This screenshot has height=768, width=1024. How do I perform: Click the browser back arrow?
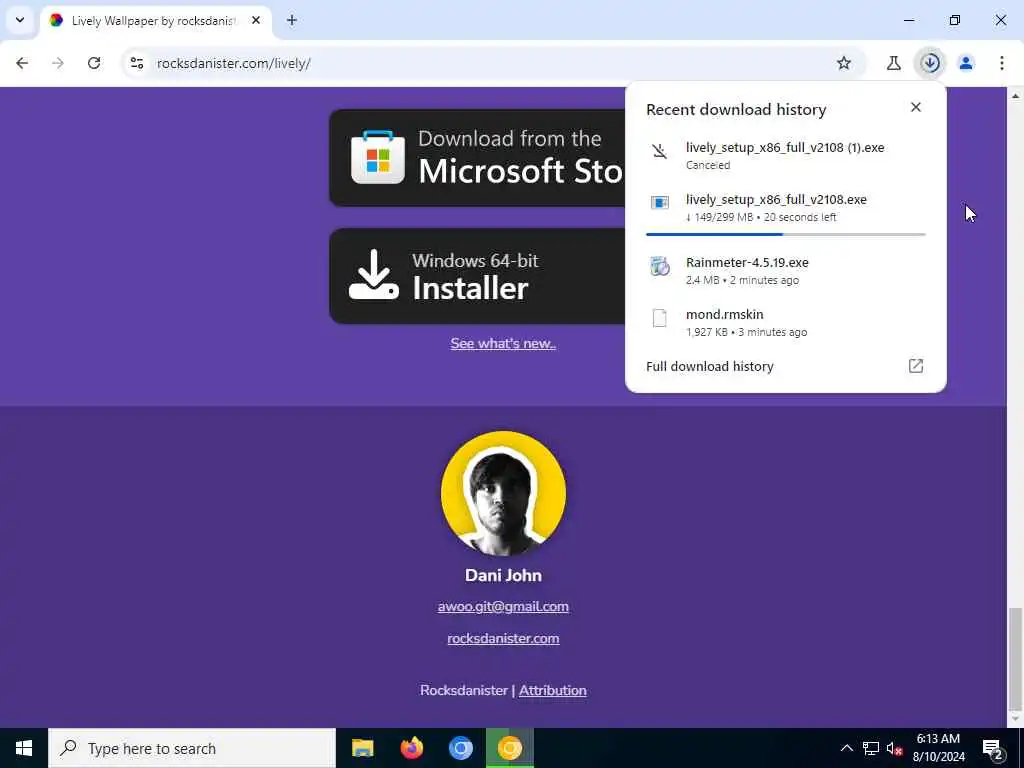(x=22, y=63)
